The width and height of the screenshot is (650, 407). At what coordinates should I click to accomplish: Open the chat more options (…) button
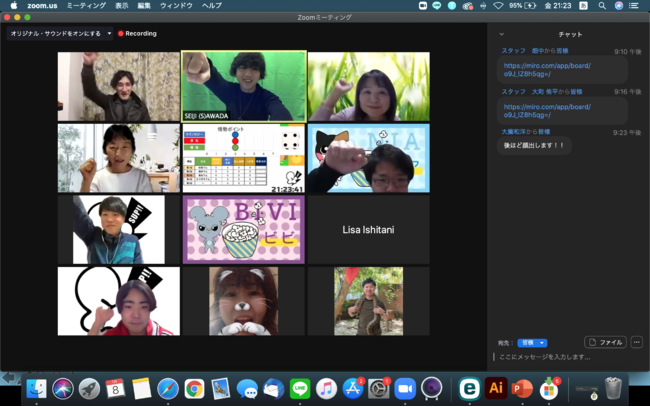coord(636,342)
